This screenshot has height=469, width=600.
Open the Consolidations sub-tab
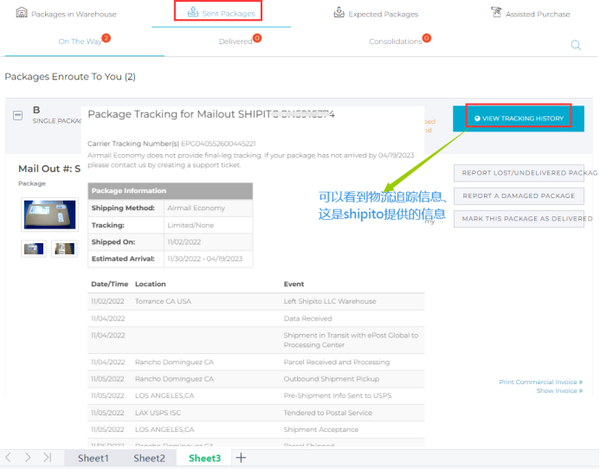(x=395, y=41)
